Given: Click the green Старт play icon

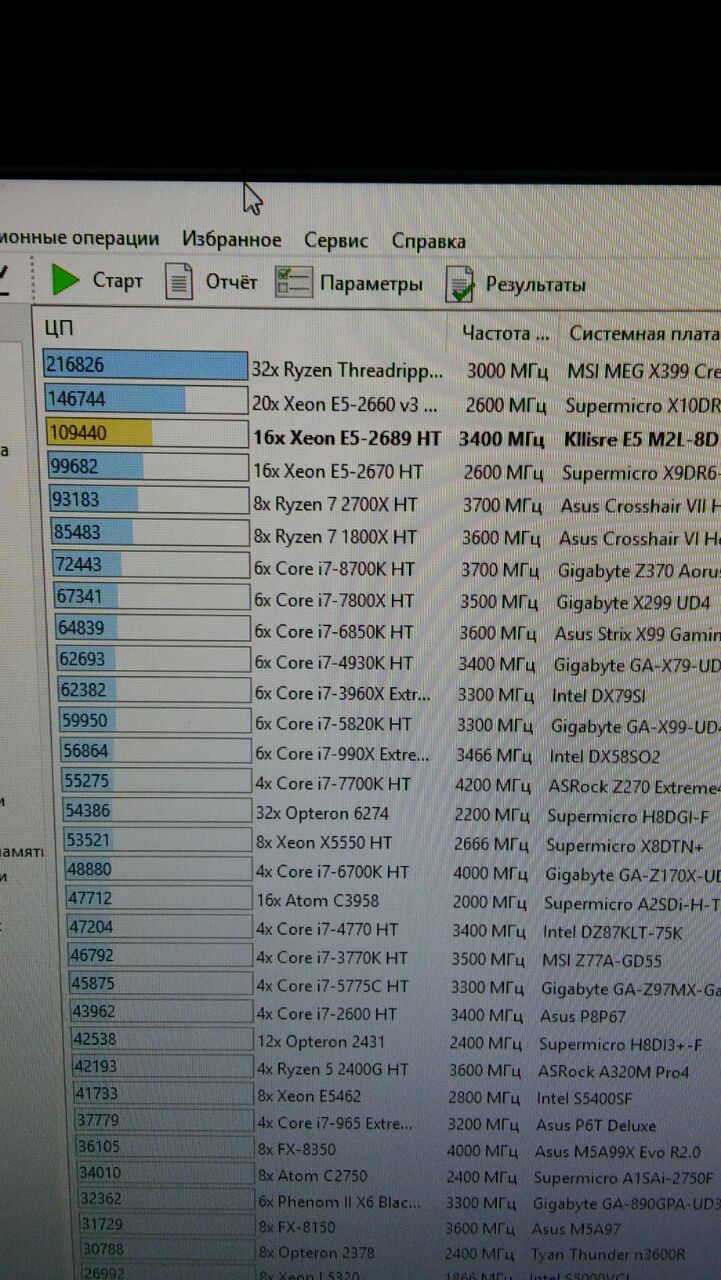Looking at the screenshot, I should pyautogui.click(x=66, y=279).
